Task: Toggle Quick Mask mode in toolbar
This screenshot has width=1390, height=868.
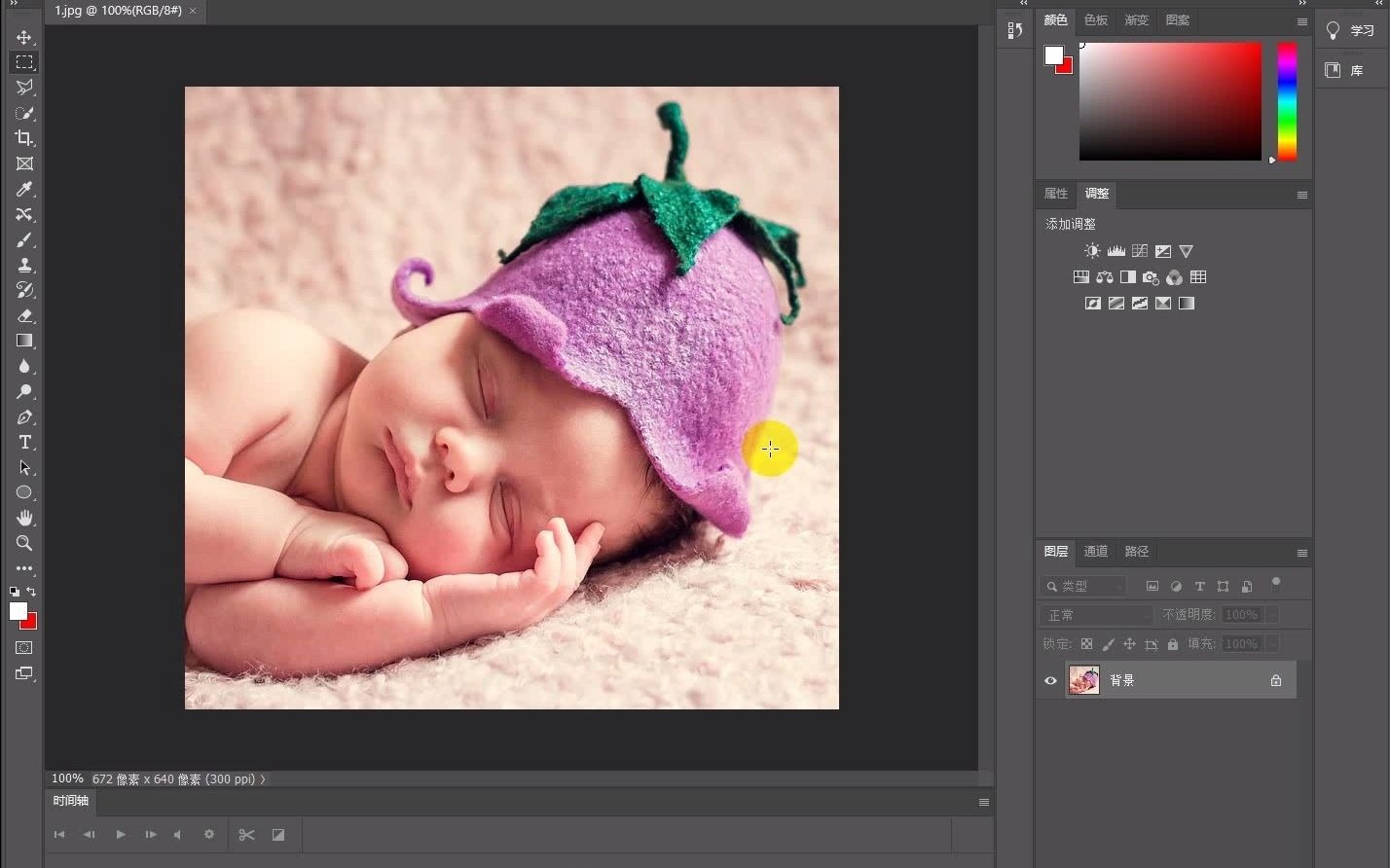Action: coord(24,647)
